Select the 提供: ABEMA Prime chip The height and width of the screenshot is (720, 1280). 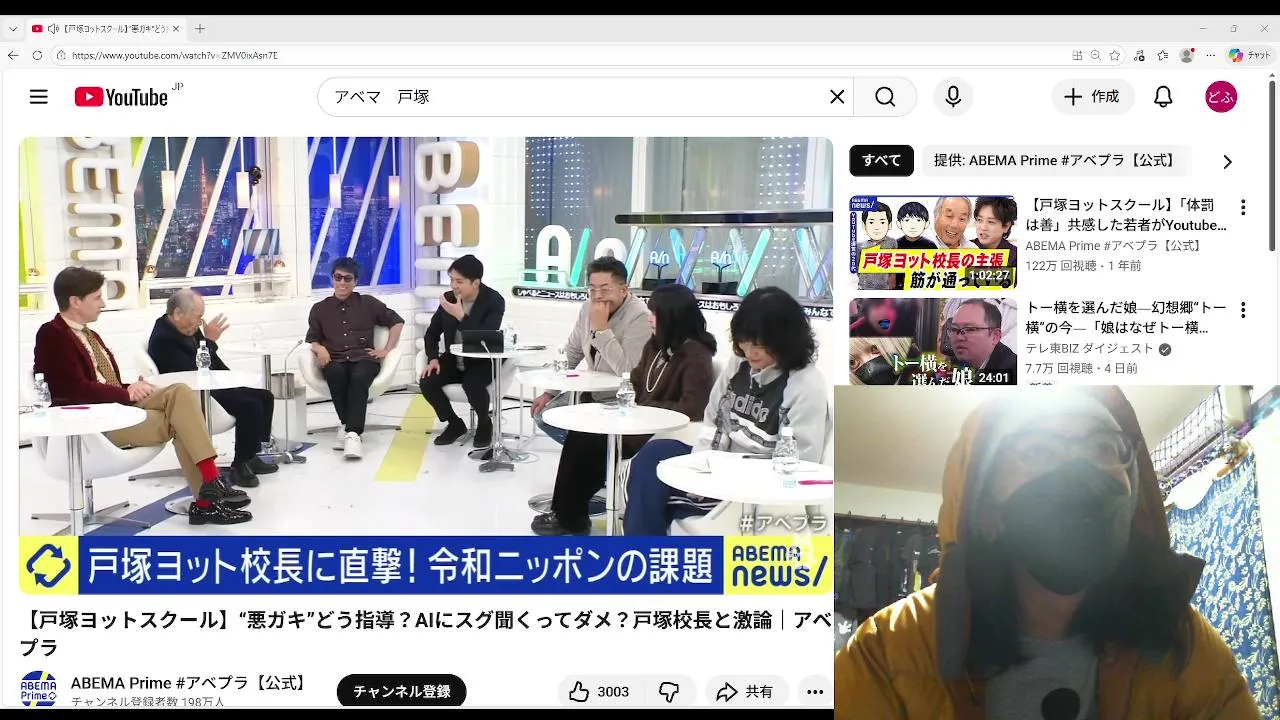(1054, 160)
